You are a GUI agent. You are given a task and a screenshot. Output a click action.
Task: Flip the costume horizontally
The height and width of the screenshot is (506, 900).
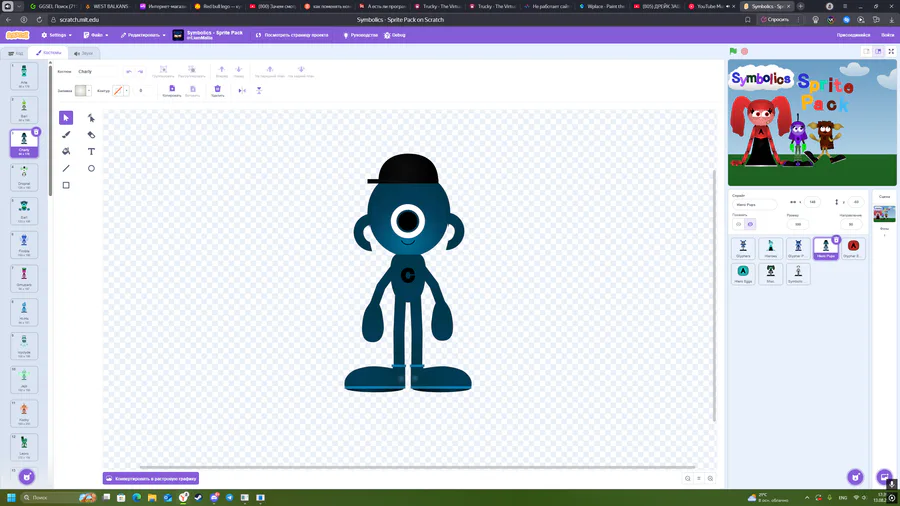[x=242, y=91]
